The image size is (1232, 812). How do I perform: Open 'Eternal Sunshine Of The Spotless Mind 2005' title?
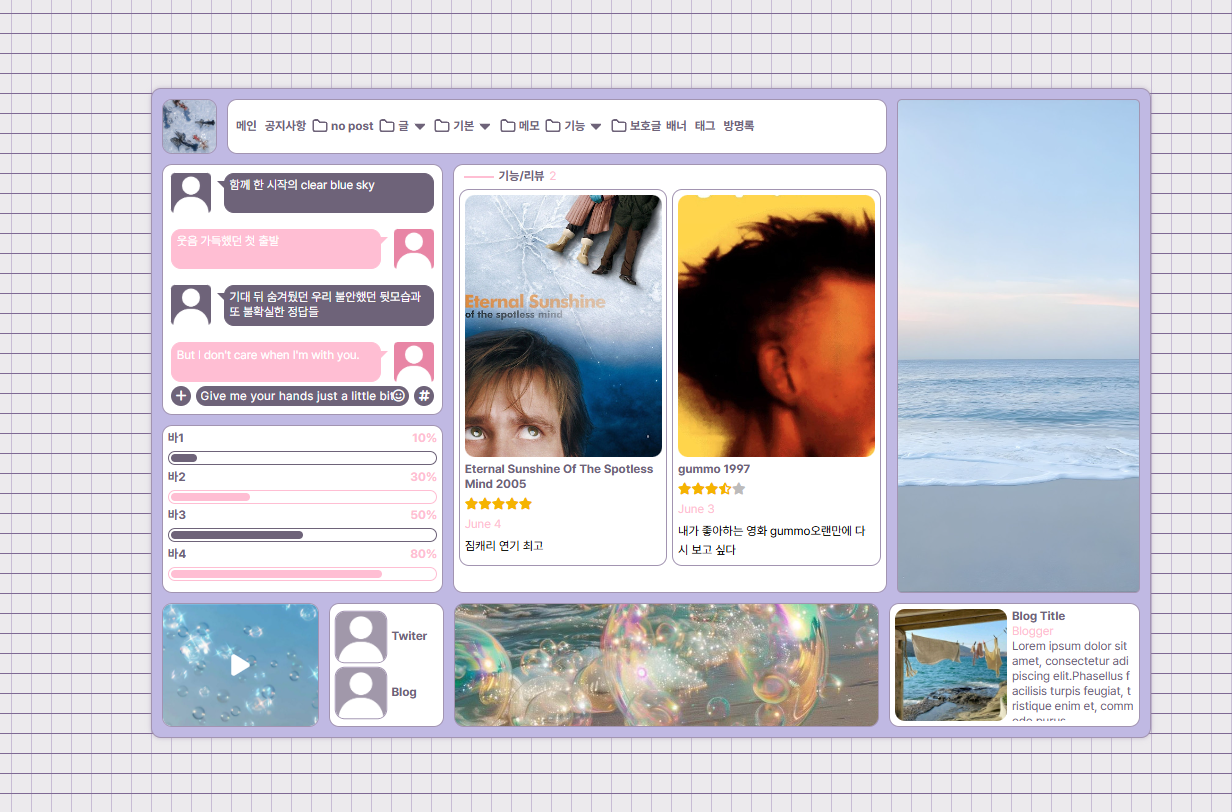pos(559,476)
